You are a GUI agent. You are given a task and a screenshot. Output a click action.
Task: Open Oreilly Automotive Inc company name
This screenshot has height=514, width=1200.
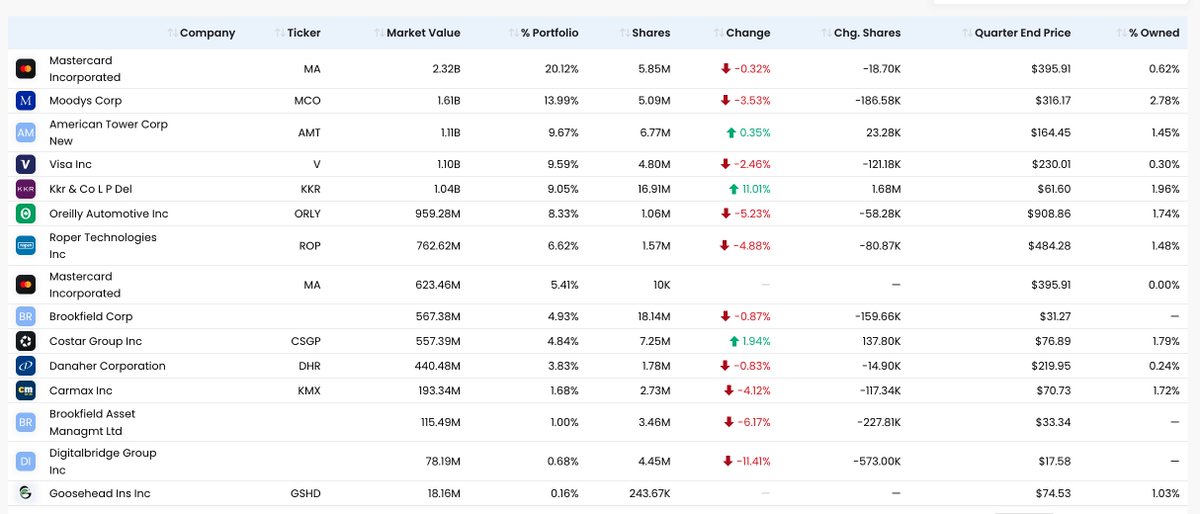click(109, 214)
